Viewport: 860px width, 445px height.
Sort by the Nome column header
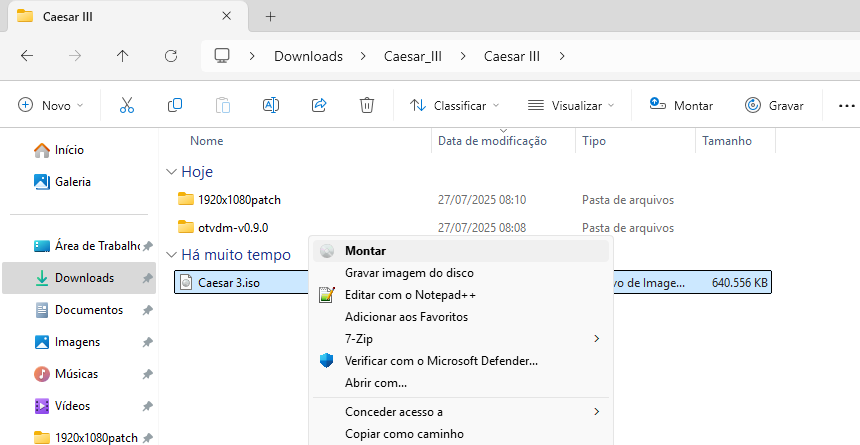pyautogui.click(x=206, y=140)
